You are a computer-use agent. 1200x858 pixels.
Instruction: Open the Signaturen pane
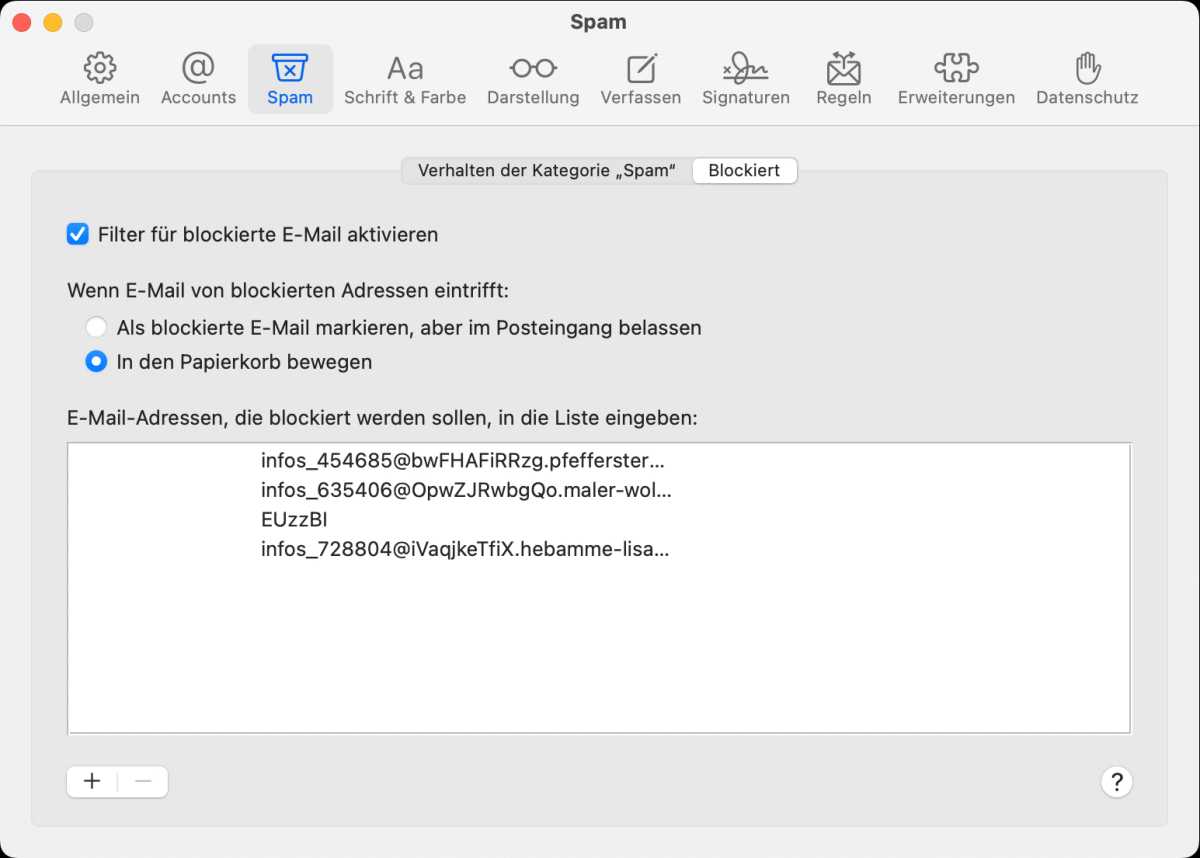[x=746, y=79]
